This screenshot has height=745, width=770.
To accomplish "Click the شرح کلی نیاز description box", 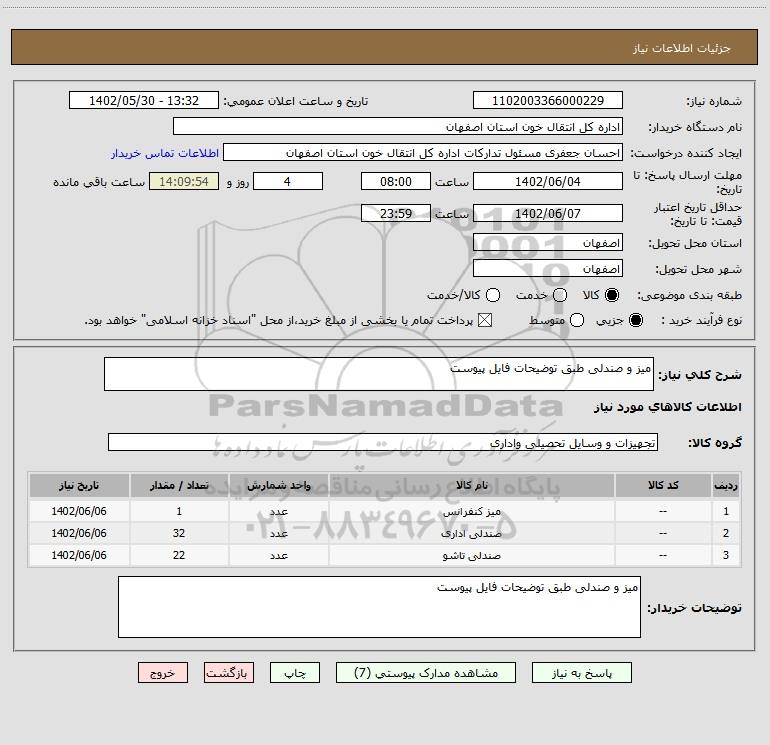I will point(379,374).
